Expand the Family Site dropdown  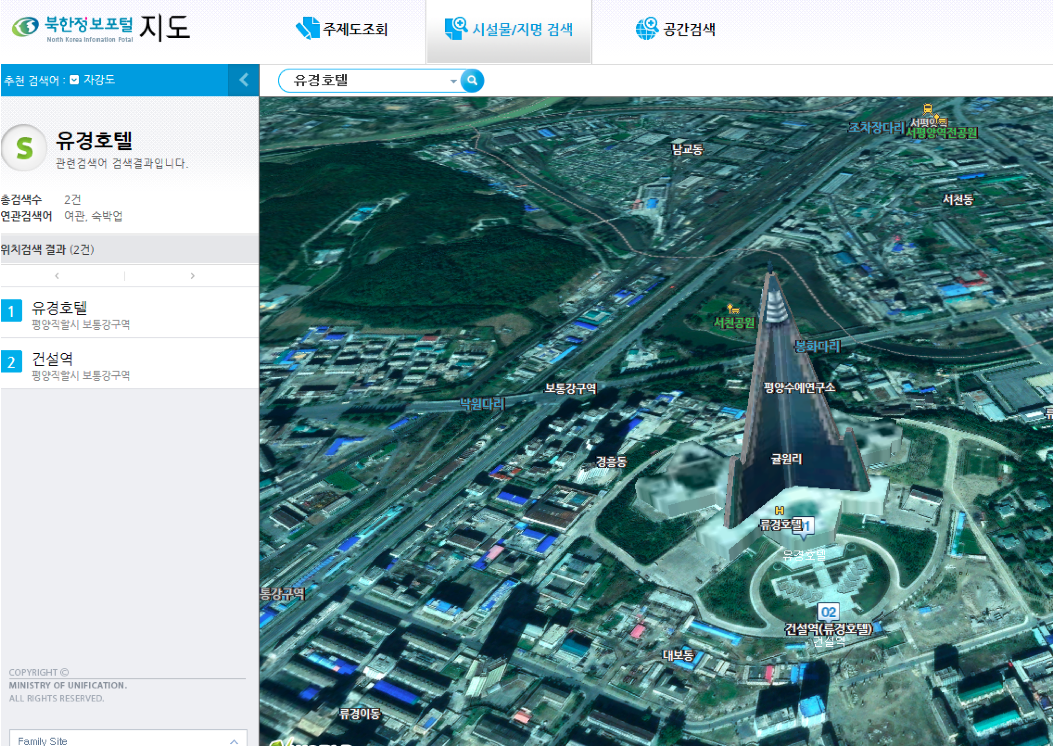pyautogui.click(x=233, y=740)
